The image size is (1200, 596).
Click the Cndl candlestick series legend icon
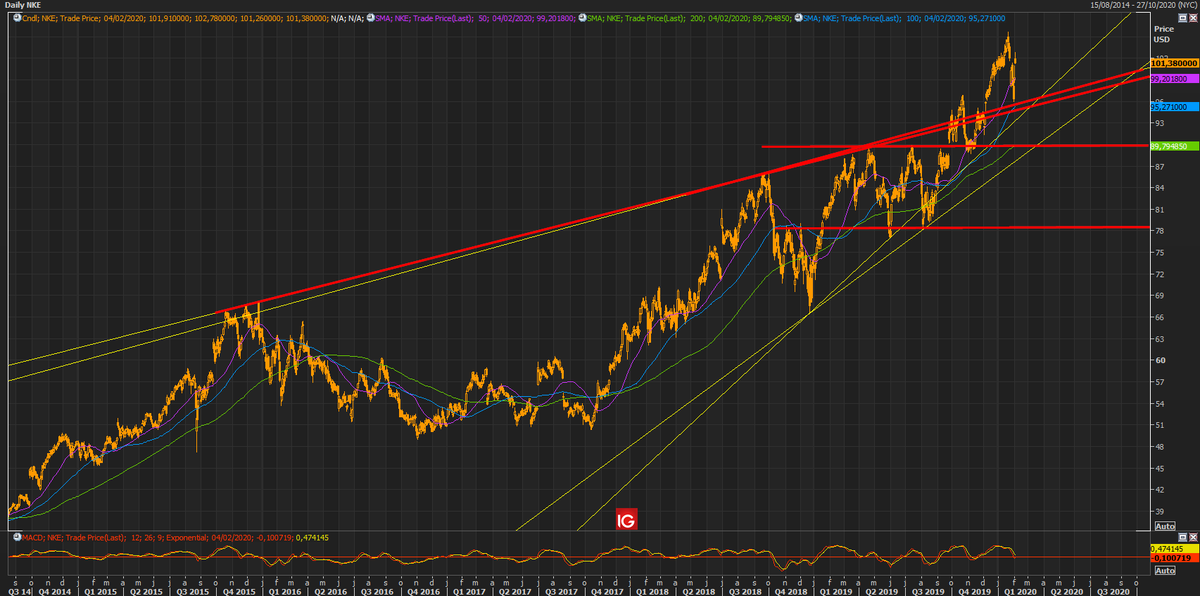point(17,17)
